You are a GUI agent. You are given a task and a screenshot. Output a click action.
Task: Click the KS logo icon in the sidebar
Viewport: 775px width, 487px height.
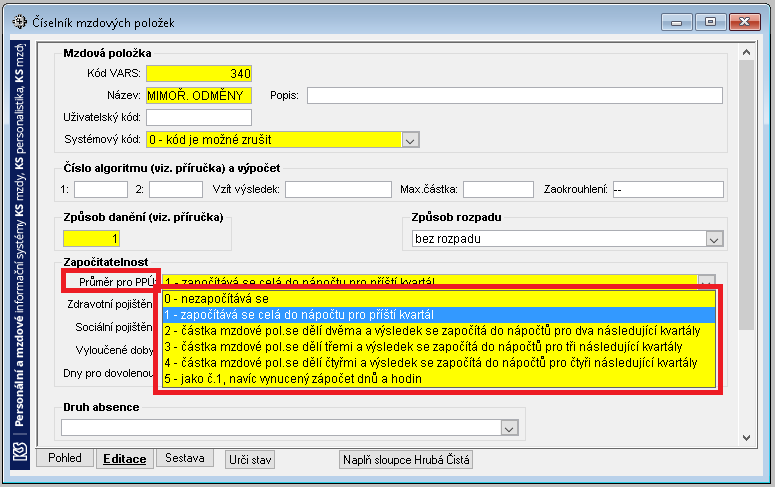pyautogui.click(x=20, y=451)
